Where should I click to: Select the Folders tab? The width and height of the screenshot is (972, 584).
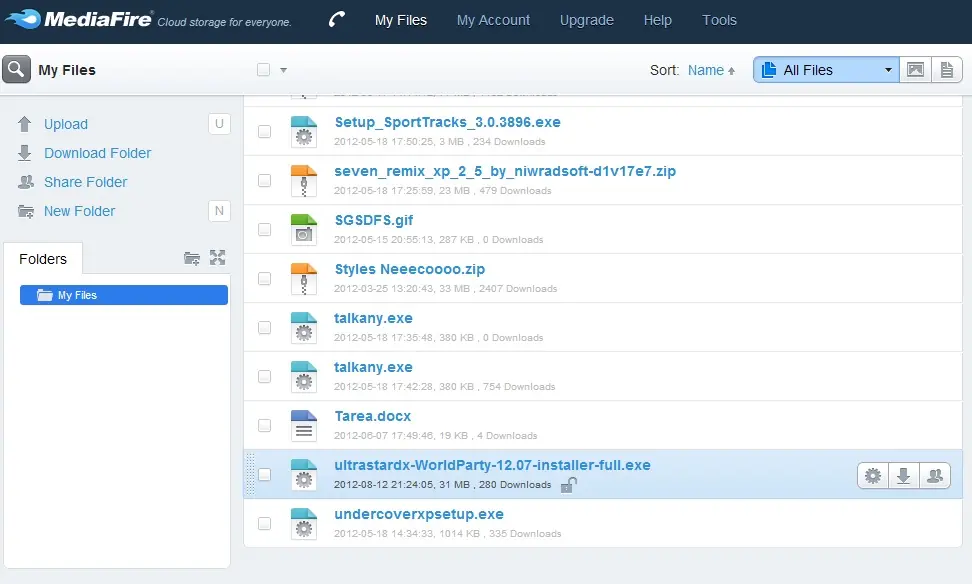click(x=43, y=259)
